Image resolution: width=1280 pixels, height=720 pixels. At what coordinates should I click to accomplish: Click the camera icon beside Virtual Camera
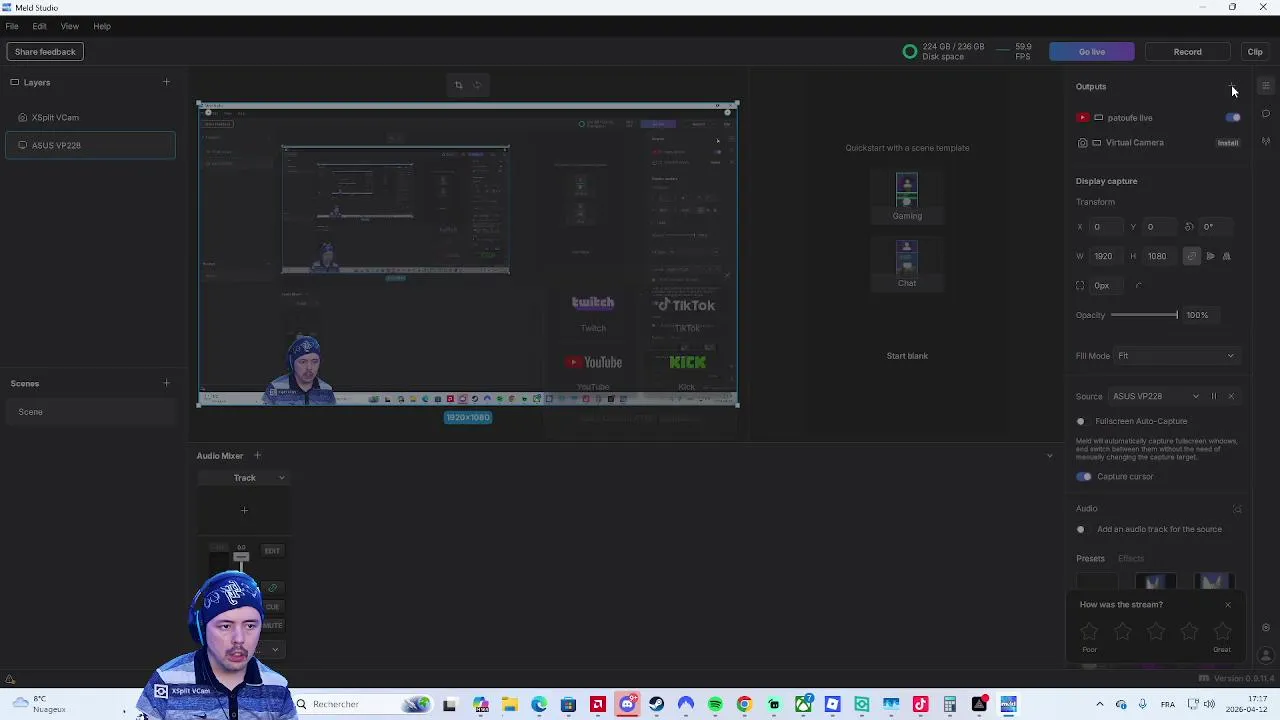pos(1082,143)
